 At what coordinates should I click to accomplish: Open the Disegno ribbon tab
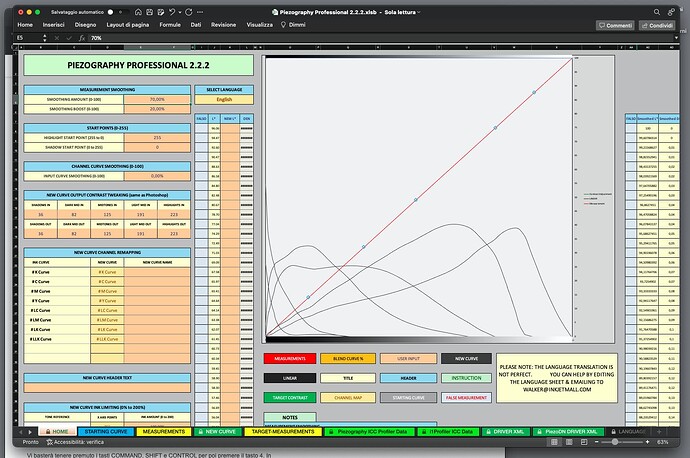85,25
